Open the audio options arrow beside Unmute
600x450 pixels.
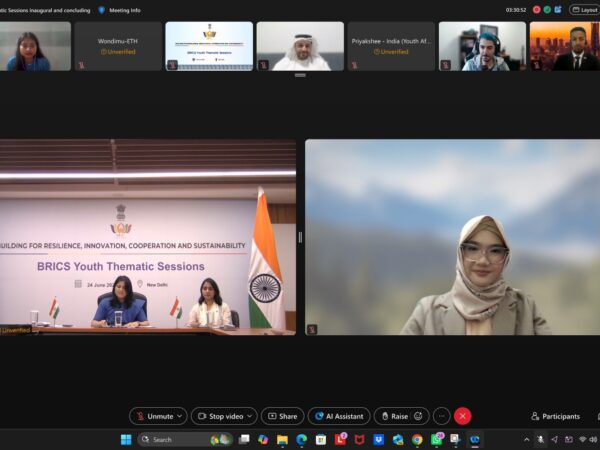179,416
